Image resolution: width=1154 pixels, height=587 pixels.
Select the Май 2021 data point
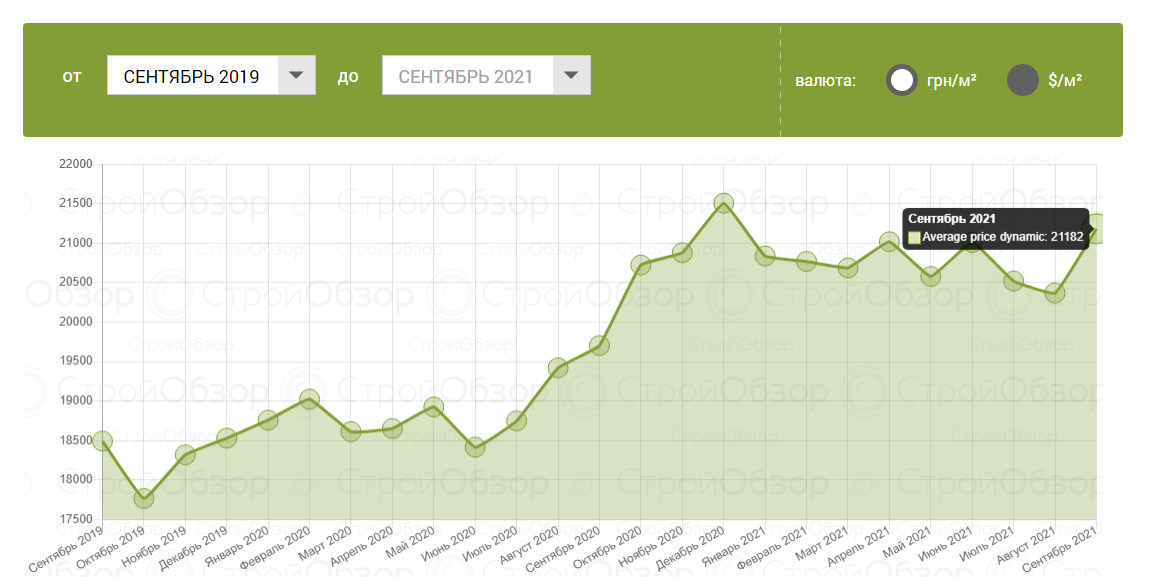coord(931,277)
